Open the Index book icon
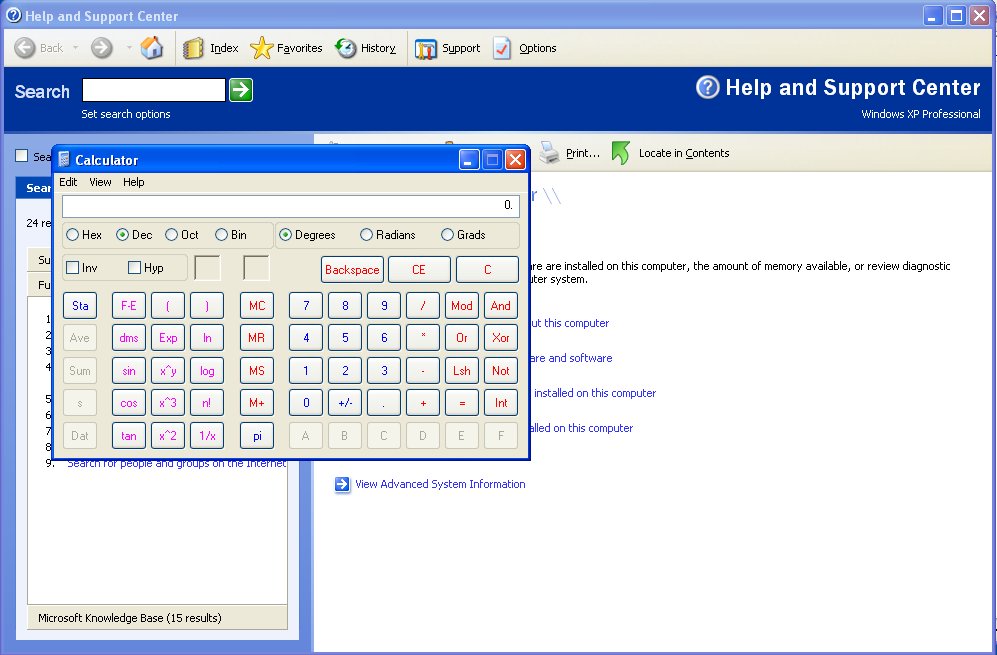Viewport: 997px width, 655px height. [x=193, y=48]
